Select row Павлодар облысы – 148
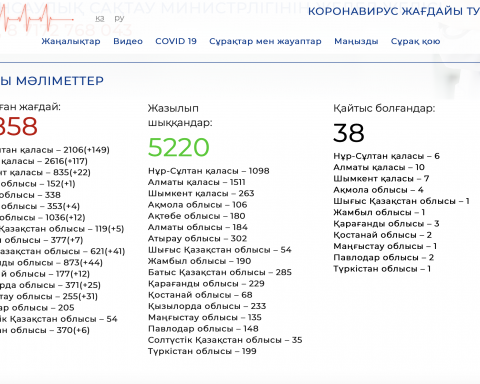The height and width of the screenshot is (384, 480). click(x=203, y=329)
